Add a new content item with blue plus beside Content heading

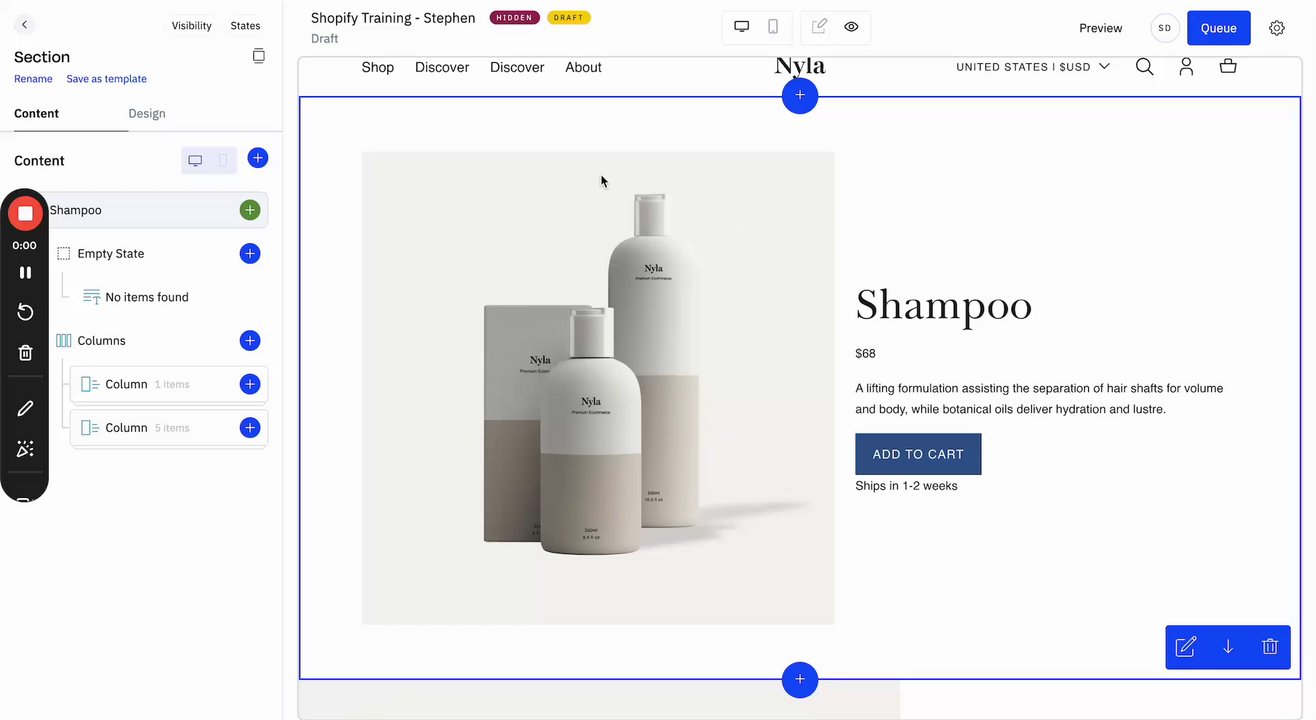point(258,158)
